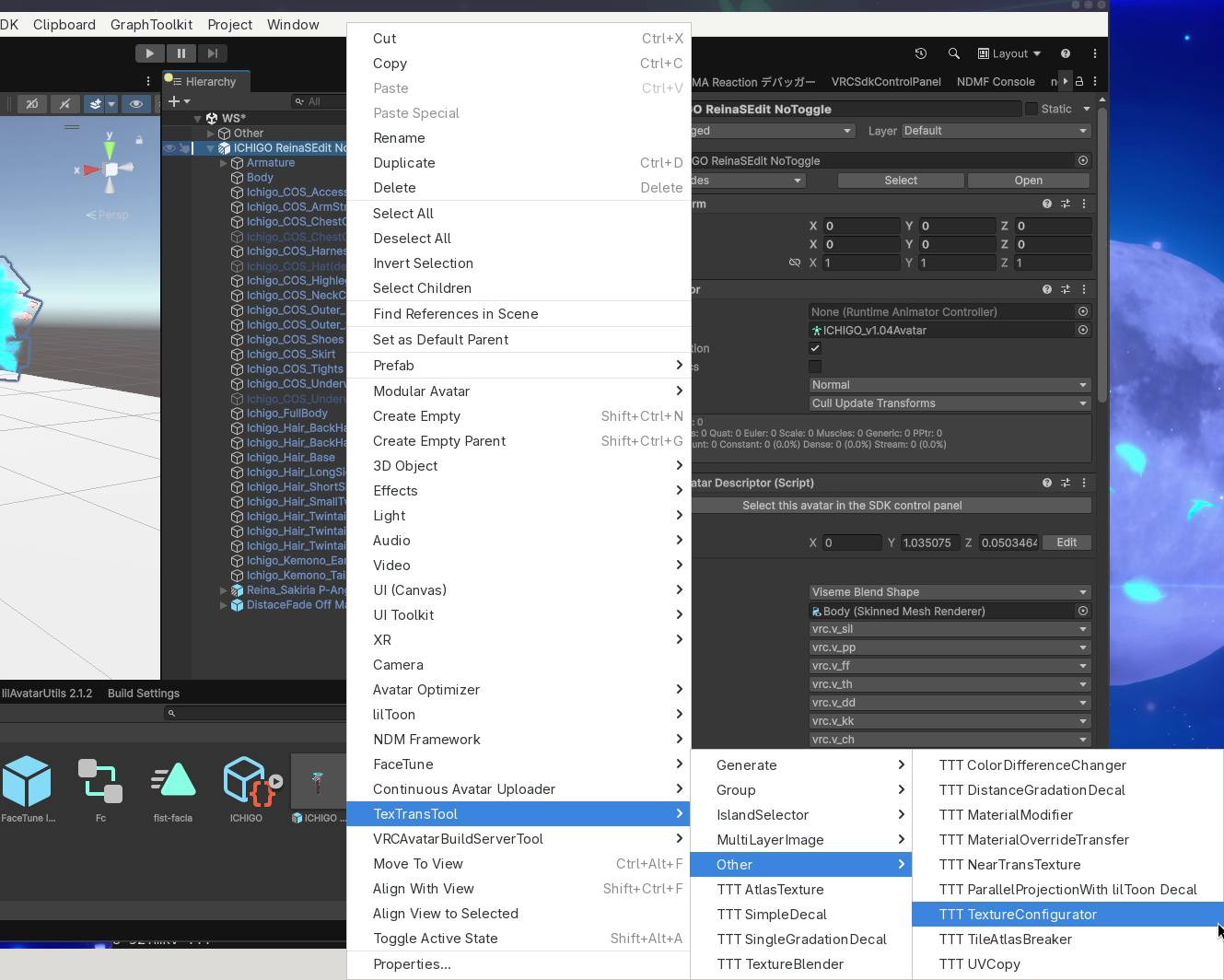The image size is (1224, 980).
Task: Select TTT TextureConfigurator menu item
Action: coord(1067,915)
